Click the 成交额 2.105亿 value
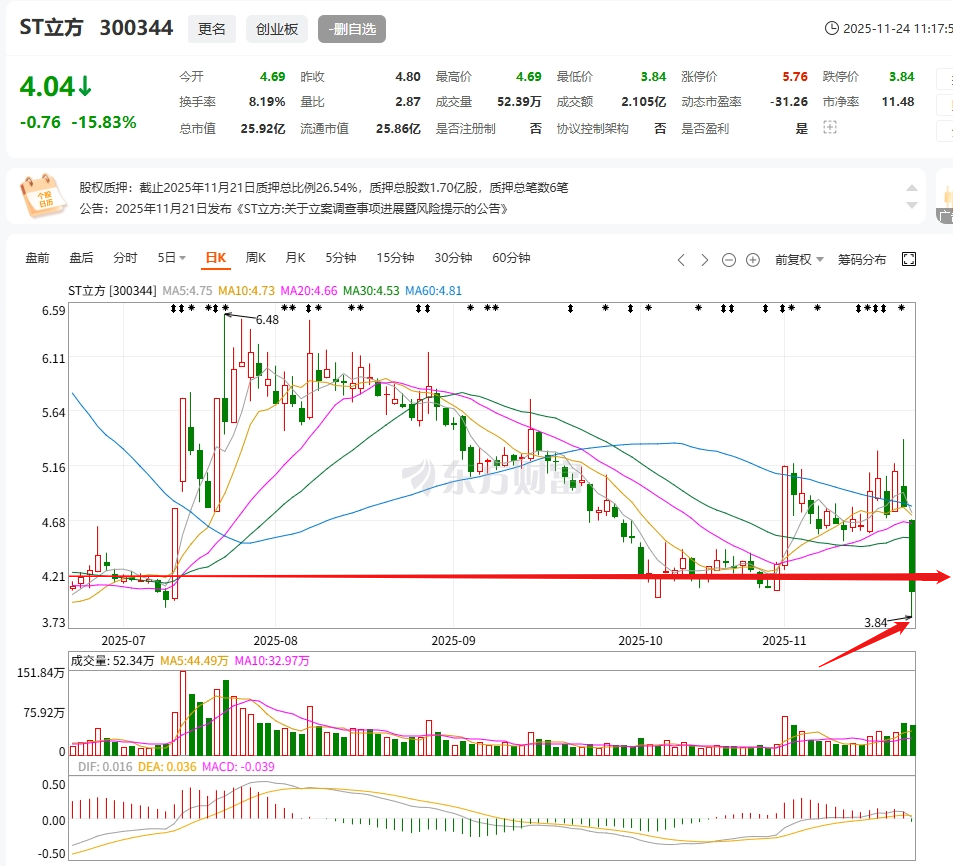 644,101
